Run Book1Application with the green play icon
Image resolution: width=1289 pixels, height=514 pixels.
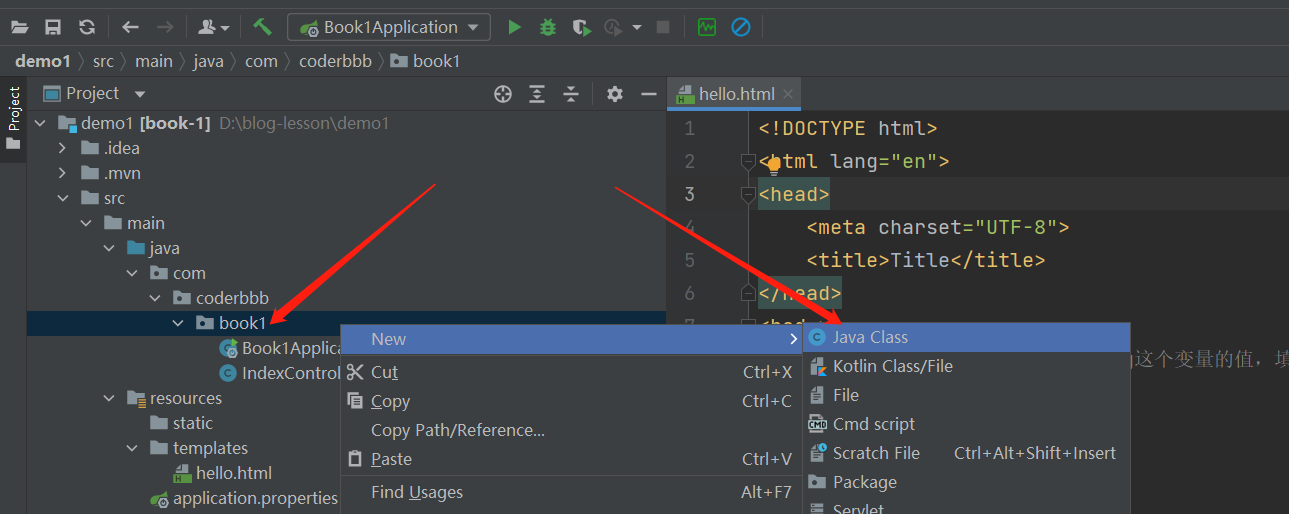click(x=514, y=27)
